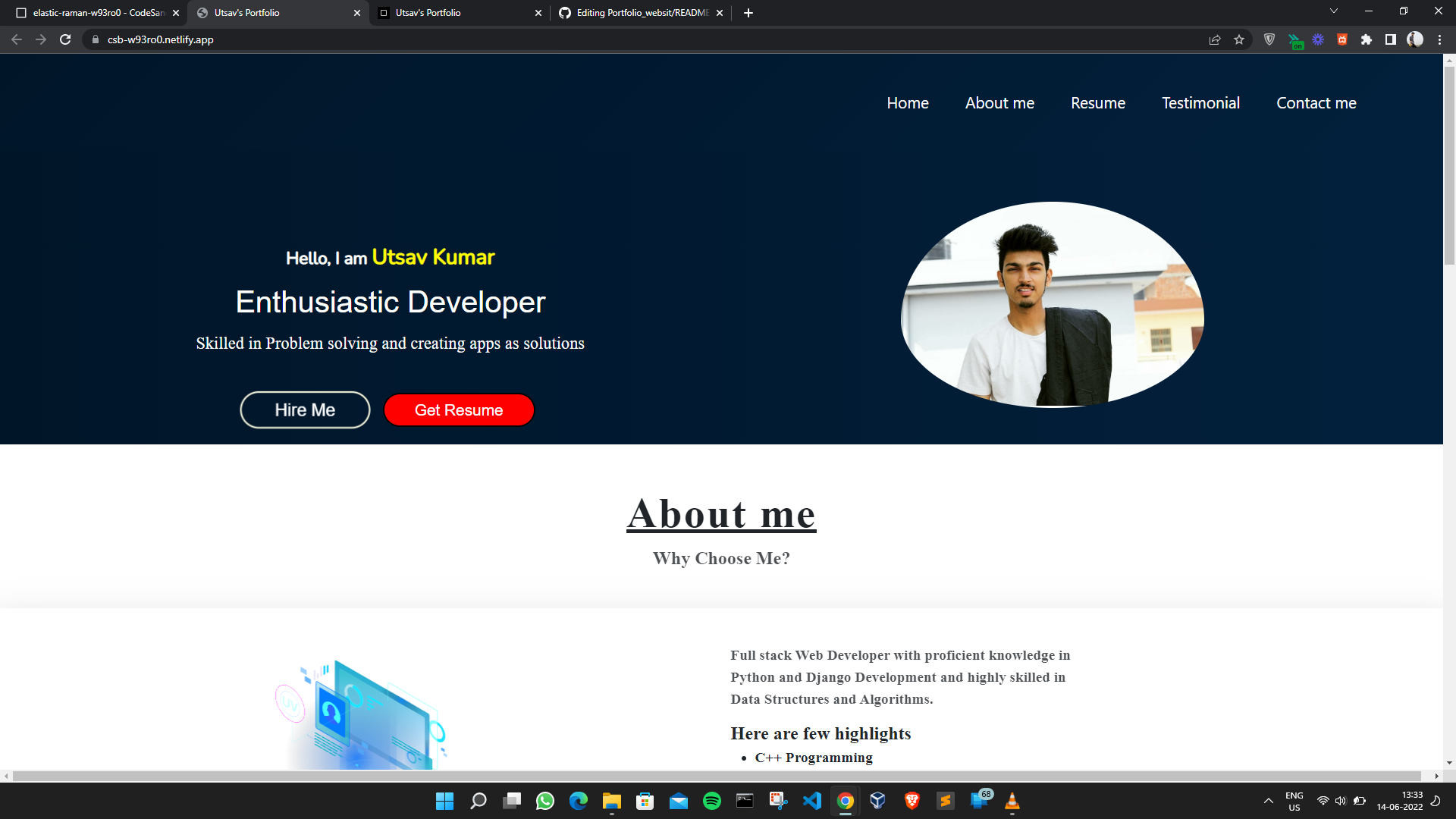Open the Extensions puzzle-piece icon
The width and height of the screenshot is (1456, 819).
[x=1367, y=39]
